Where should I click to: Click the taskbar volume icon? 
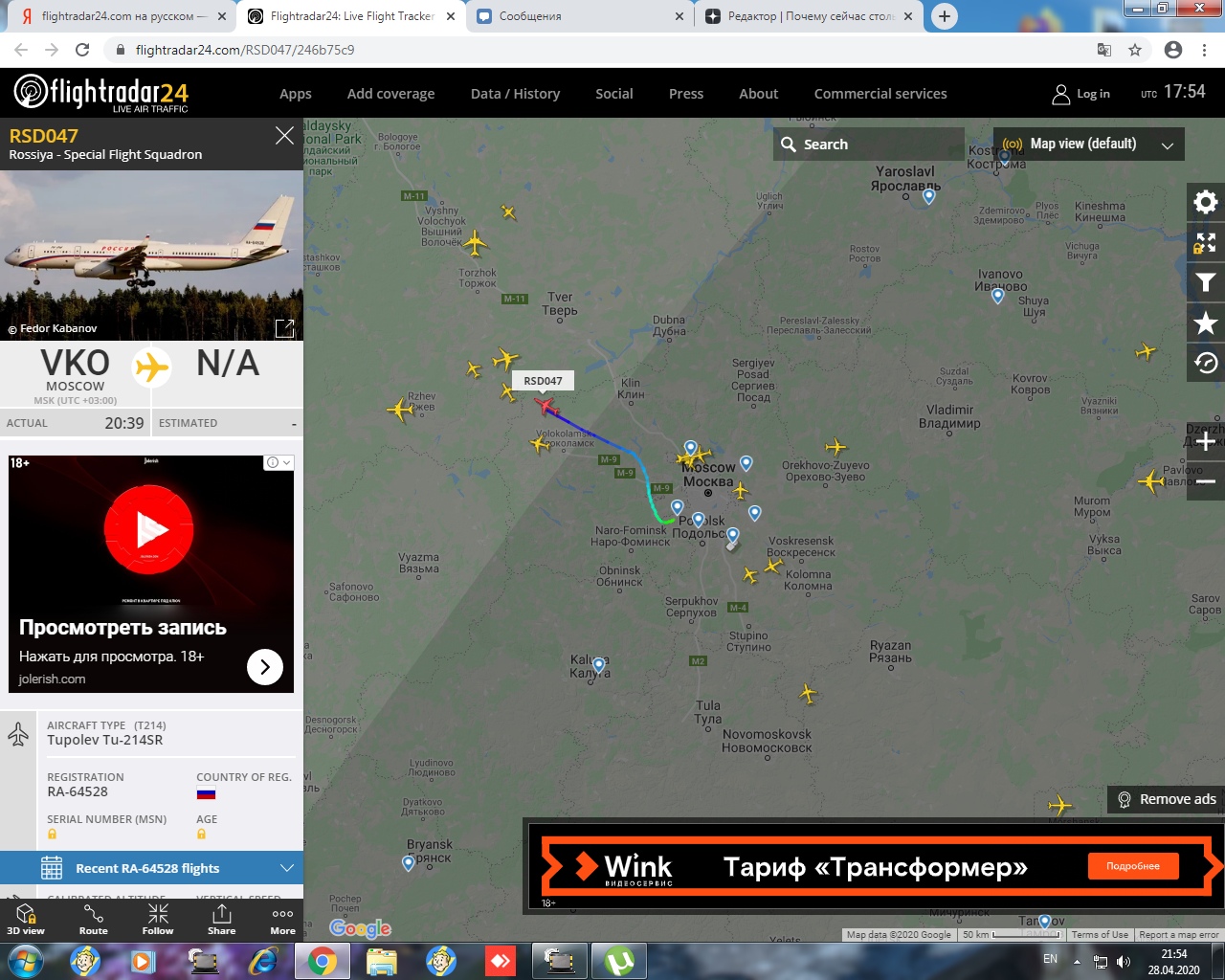(x=1124, y=962)
